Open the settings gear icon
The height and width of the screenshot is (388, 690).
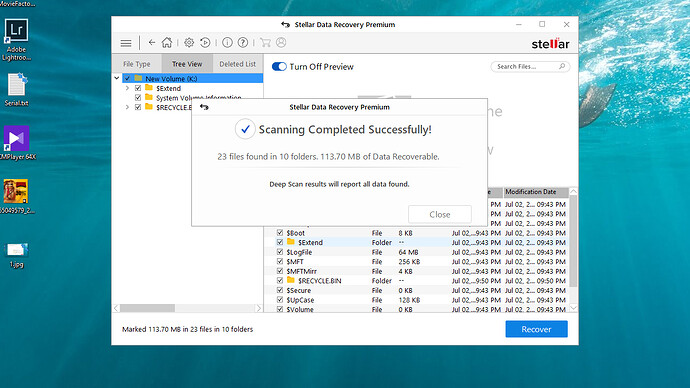click(189, 43)
